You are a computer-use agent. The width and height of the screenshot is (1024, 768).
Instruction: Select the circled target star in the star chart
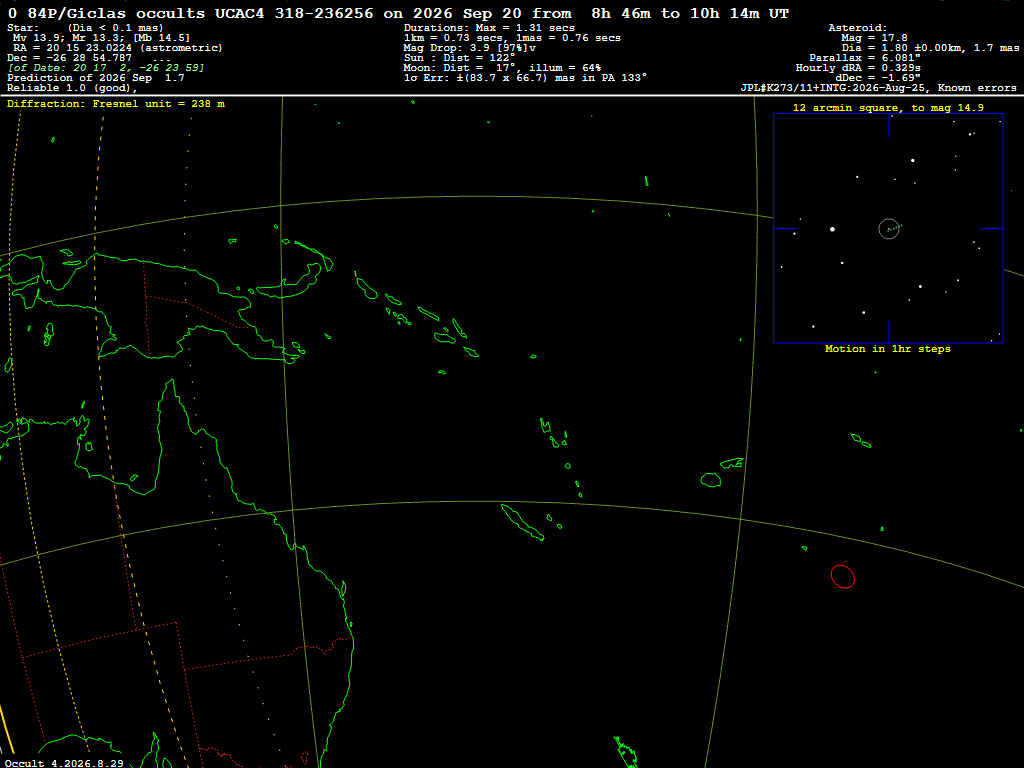[x=889, y=229]
